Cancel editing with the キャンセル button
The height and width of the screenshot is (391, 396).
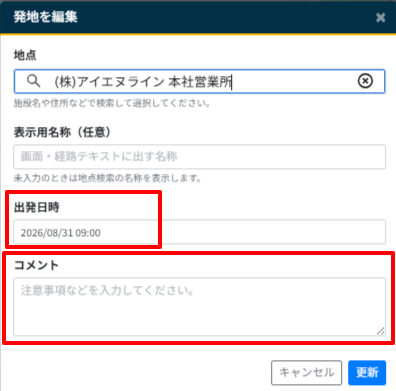point(306,372)
